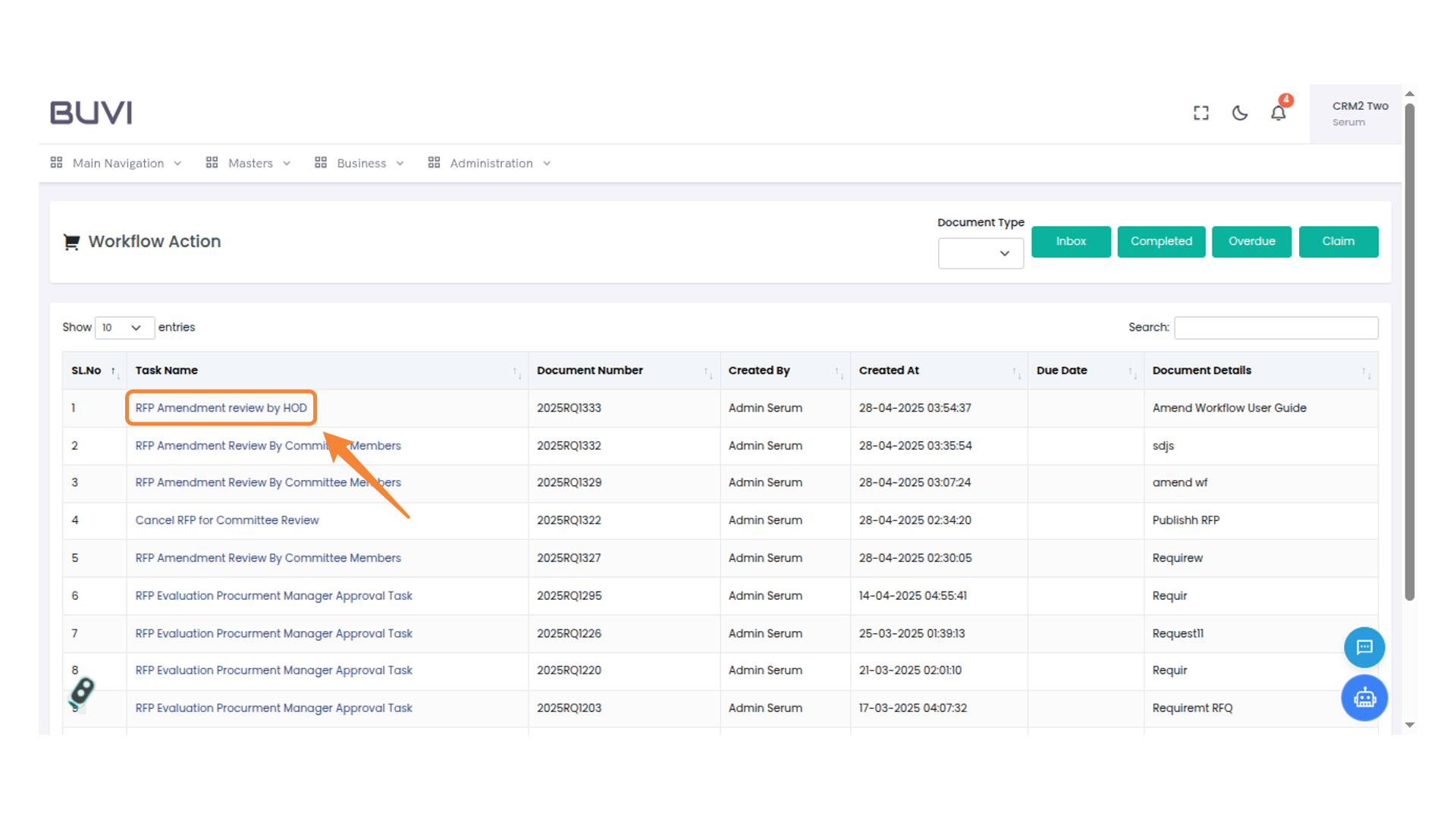Open the Business menu
The image size is (1456, 819).
361,163
